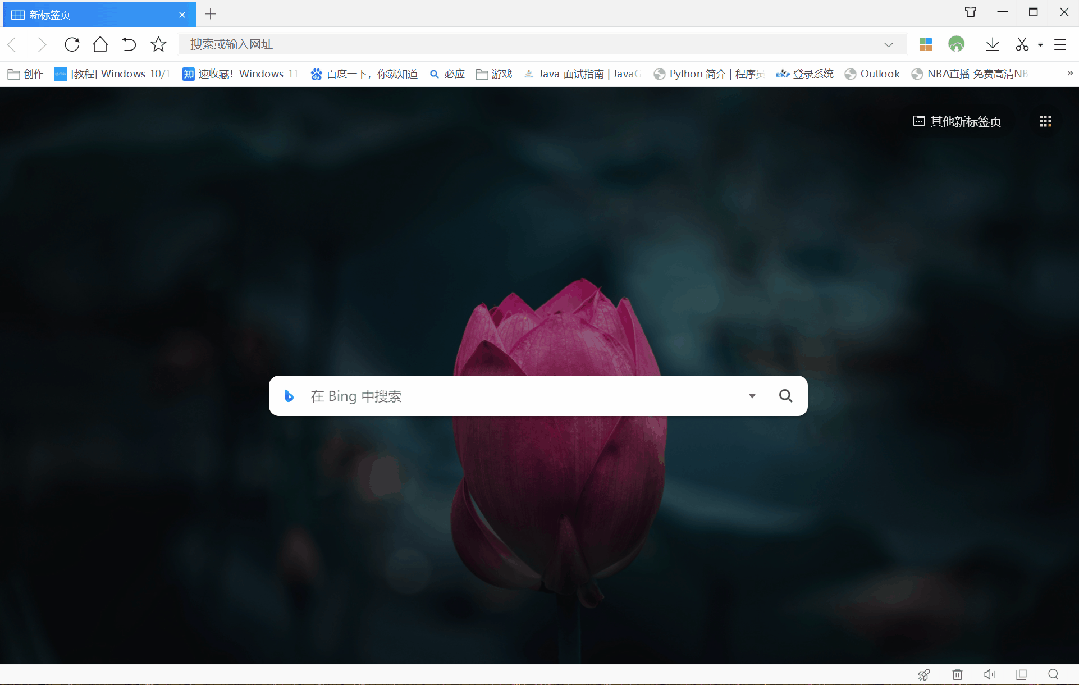Open the 登录系统 bookmark

[x=804, y=74]
